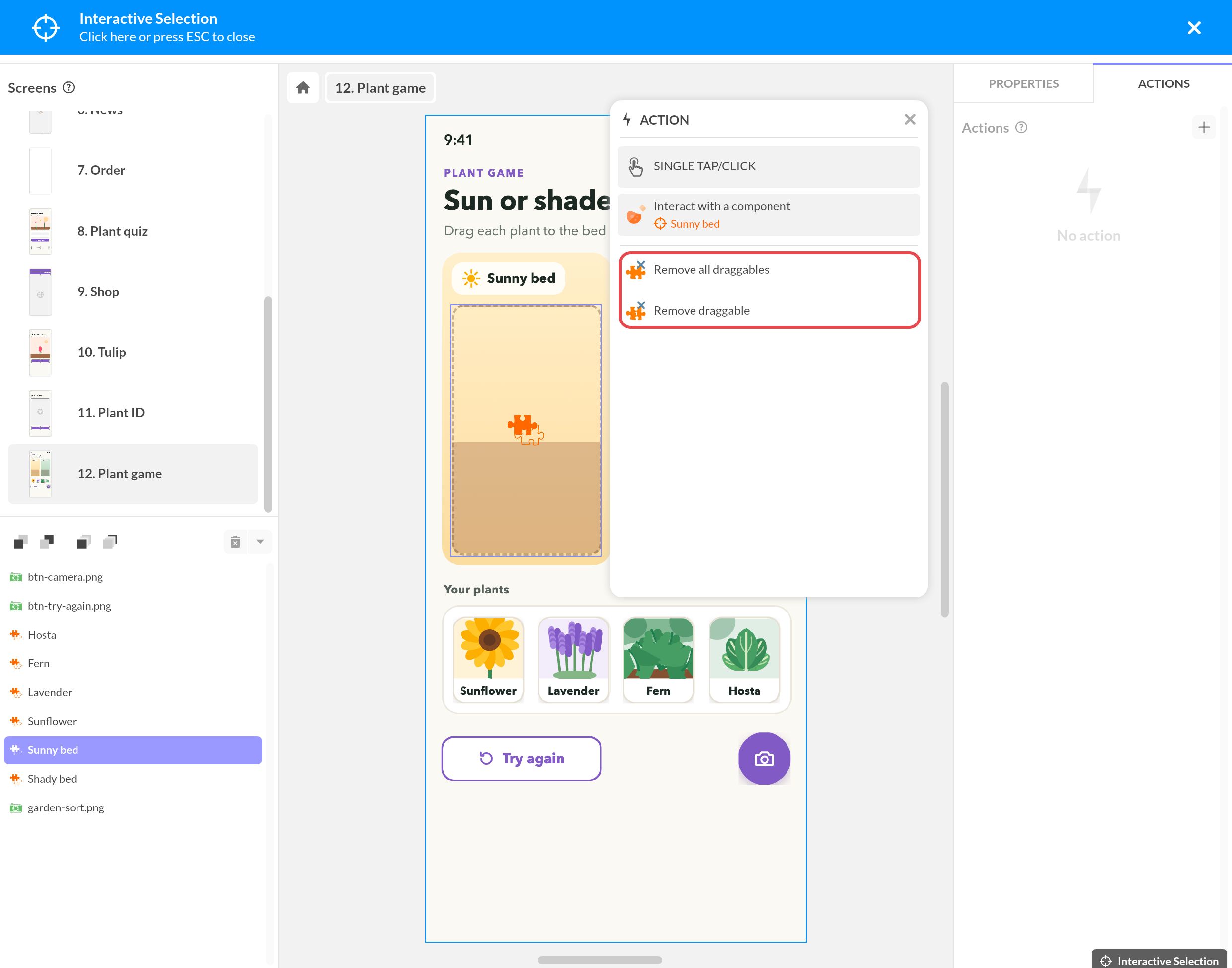Select Remove all draggables action
Viewport: 1232px width, 968px height.
769,270
